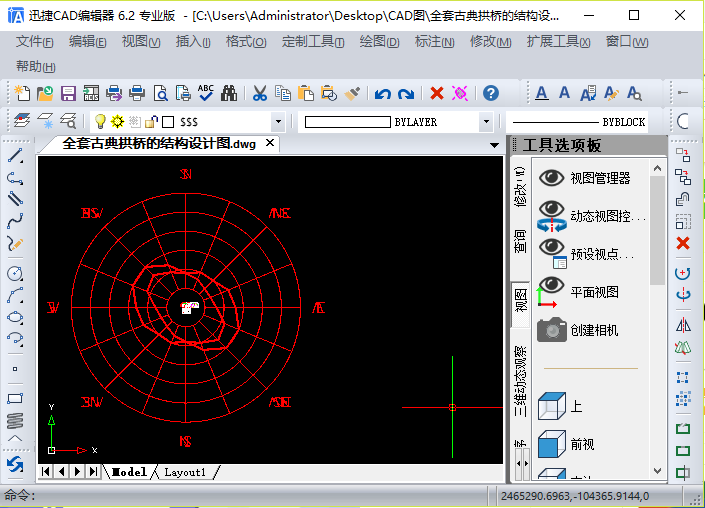The image size is (705, 508).
Task: Save the drawing with the floppy disk icon
Action: [x=68, y=93]
